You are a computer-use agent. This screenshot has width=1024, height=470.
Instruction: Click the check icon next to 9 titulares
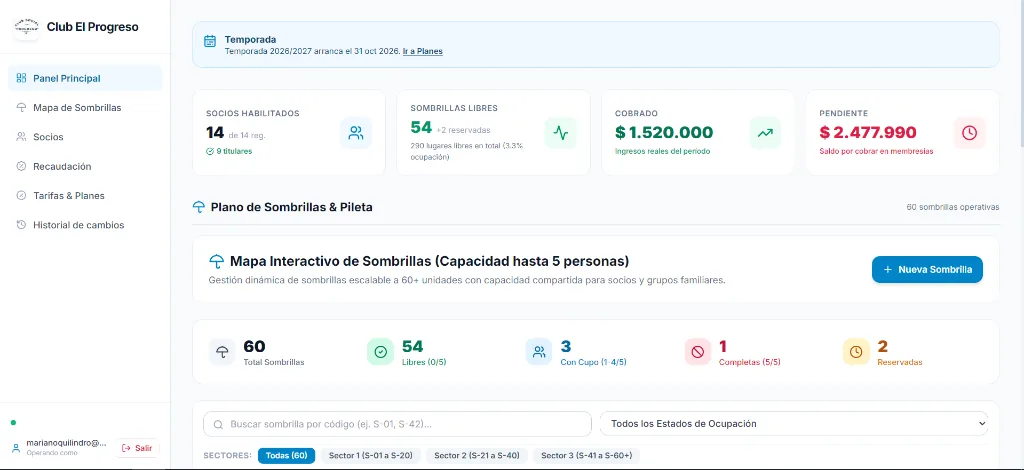210,151
